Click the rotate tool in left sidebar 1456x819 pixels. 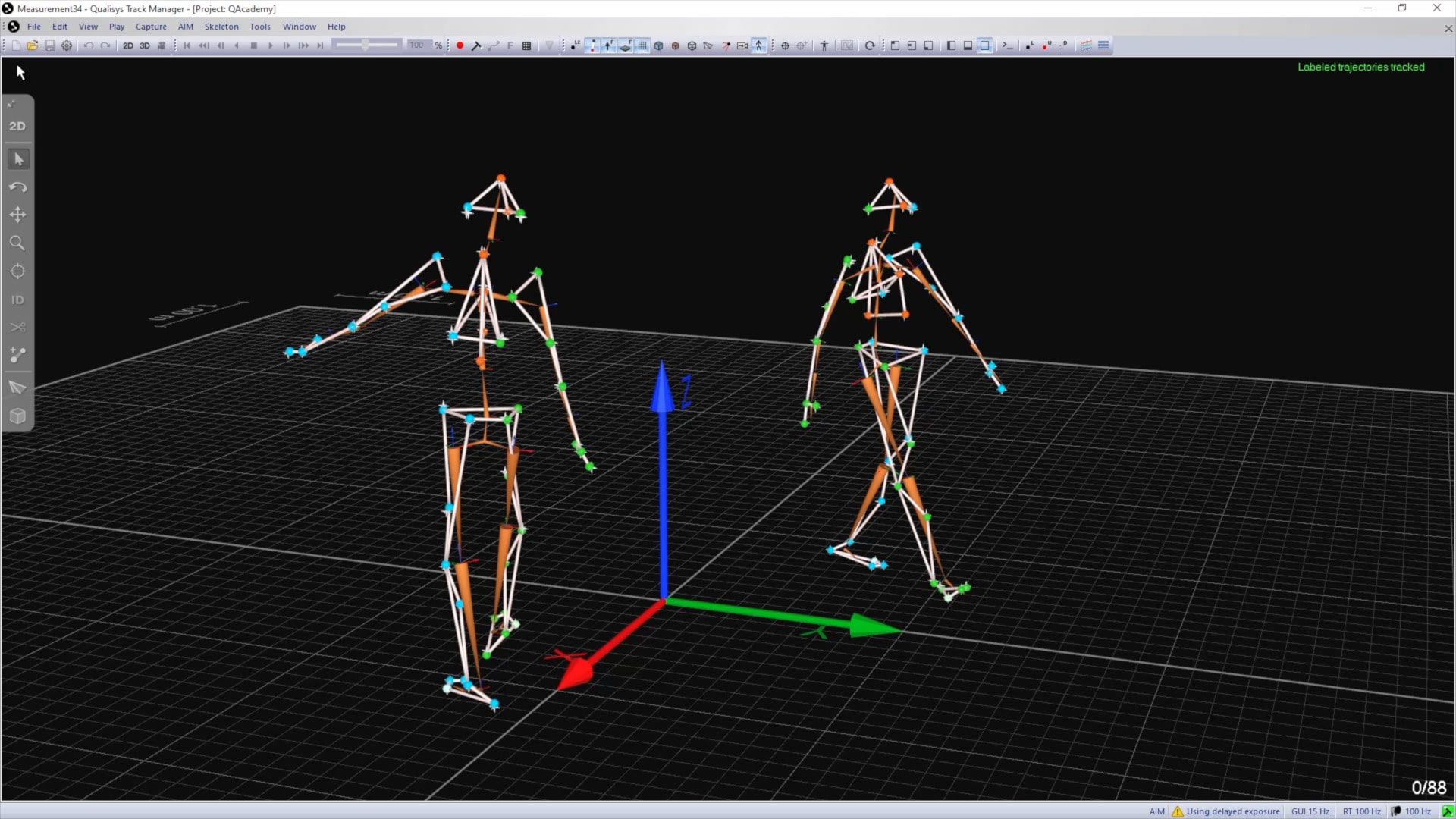tap(17, 187)
